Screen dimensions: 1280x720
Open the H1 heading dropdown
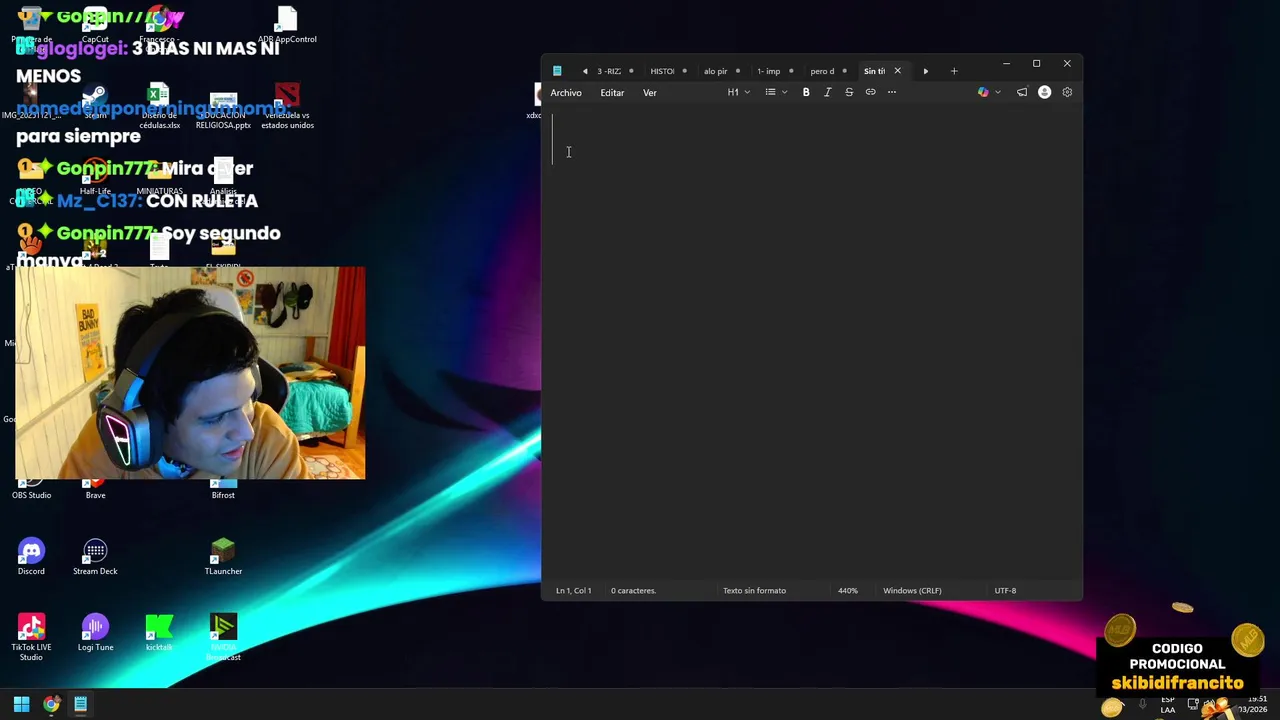point(738,92)
